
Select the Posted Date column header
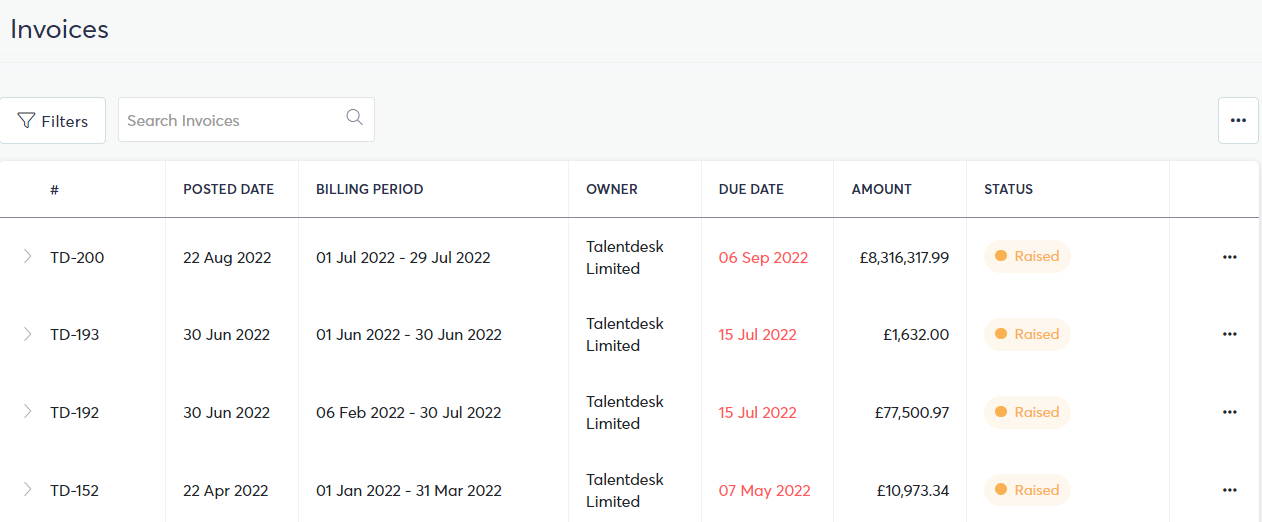pyautogui.click(x=228, y=189)
